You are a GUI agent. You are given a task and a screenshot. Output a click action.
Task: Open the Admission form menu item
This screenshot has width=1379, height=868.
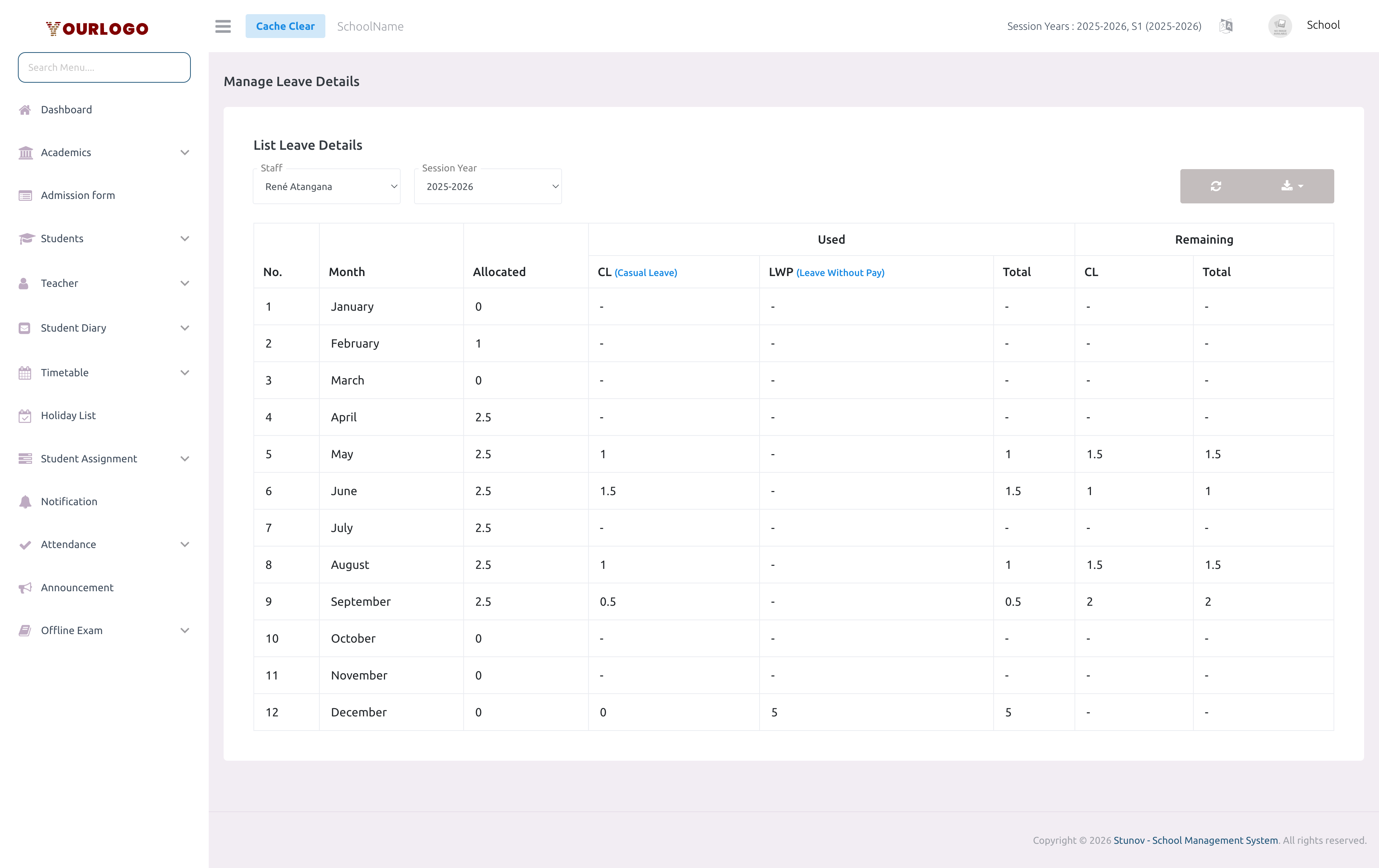point(78,195)
